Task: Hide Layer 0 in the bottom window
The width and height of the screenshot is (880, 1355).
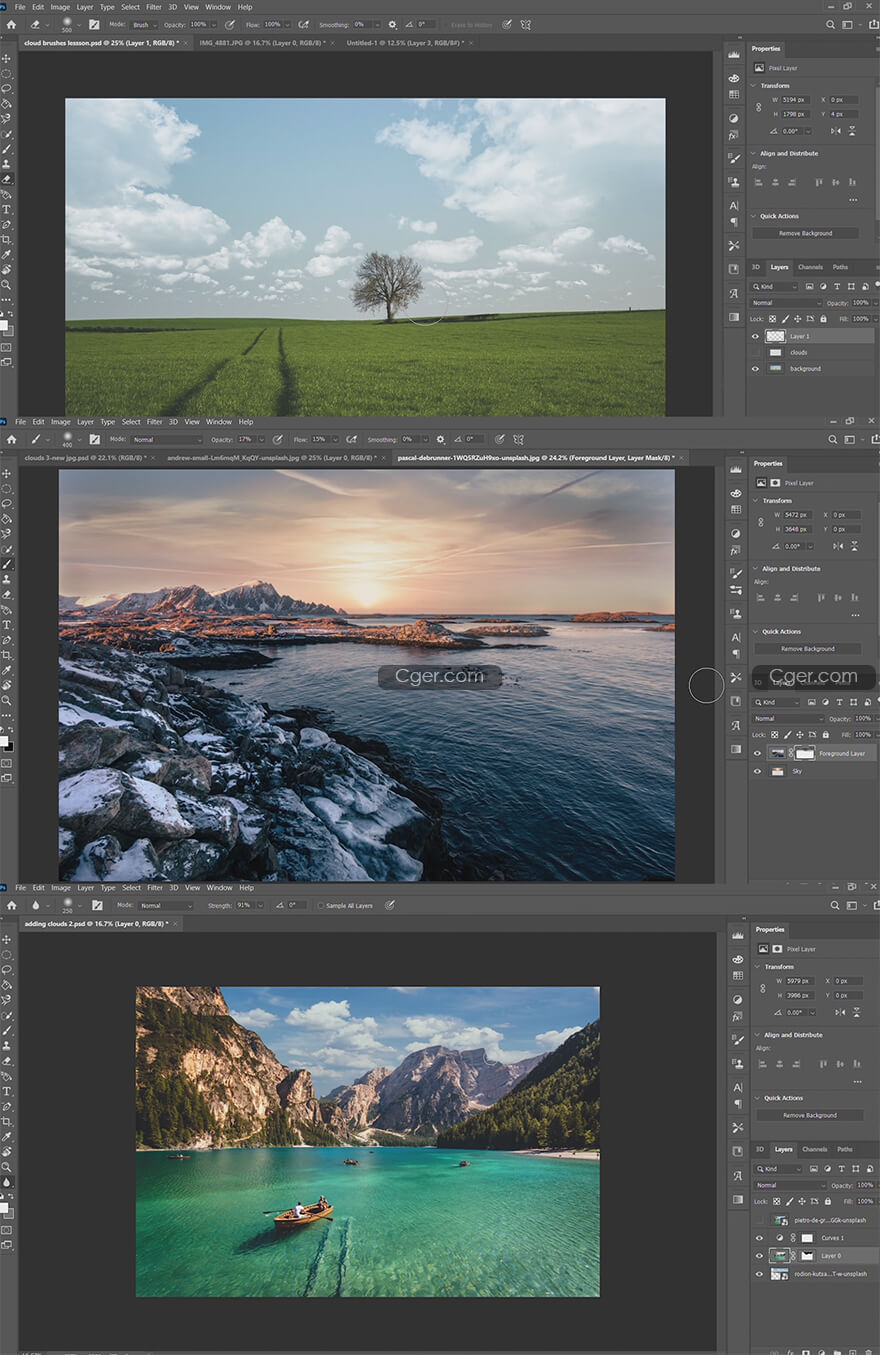Action: pyautogui.click(x=759, y=1256)
